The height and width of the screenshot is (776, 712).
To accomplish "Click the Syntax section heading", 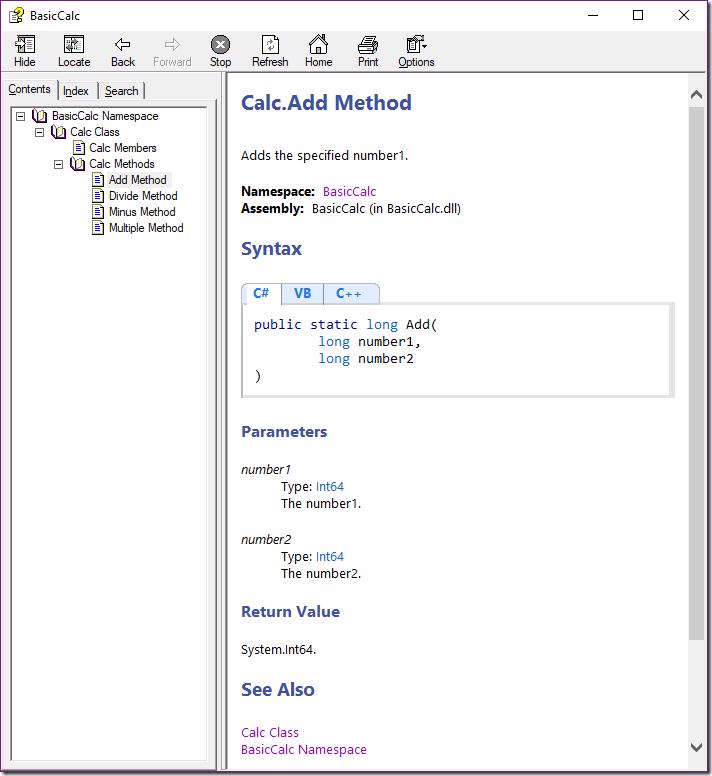I will [x=271, y=249].
